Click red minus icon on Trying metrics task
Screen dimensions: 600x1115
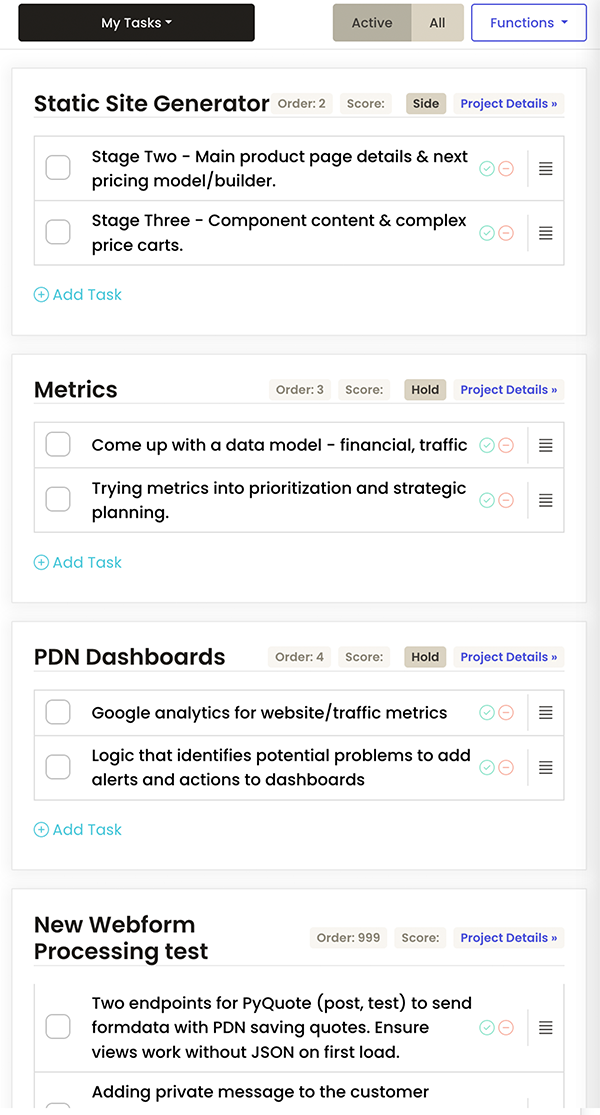[x=506, y=499]
